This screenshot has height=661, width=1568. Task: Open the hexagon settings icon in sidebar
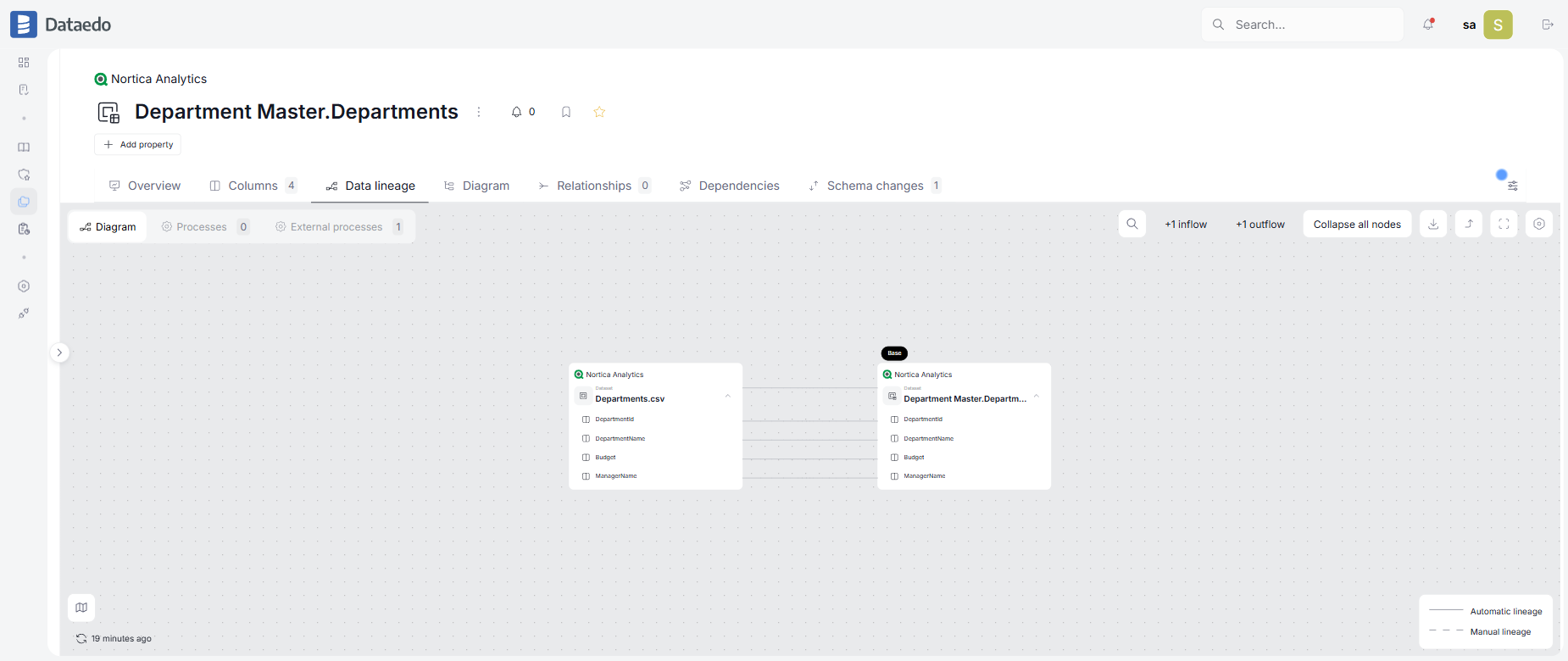[x=24, y=286]
